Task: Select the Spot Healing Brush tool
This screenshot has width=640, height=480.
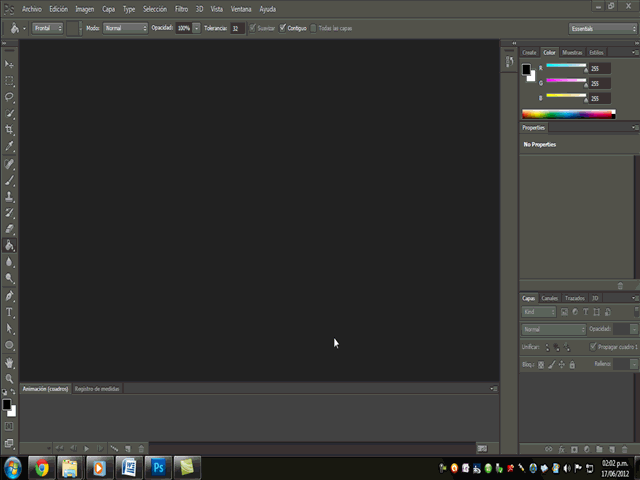Action: point(9,164)
